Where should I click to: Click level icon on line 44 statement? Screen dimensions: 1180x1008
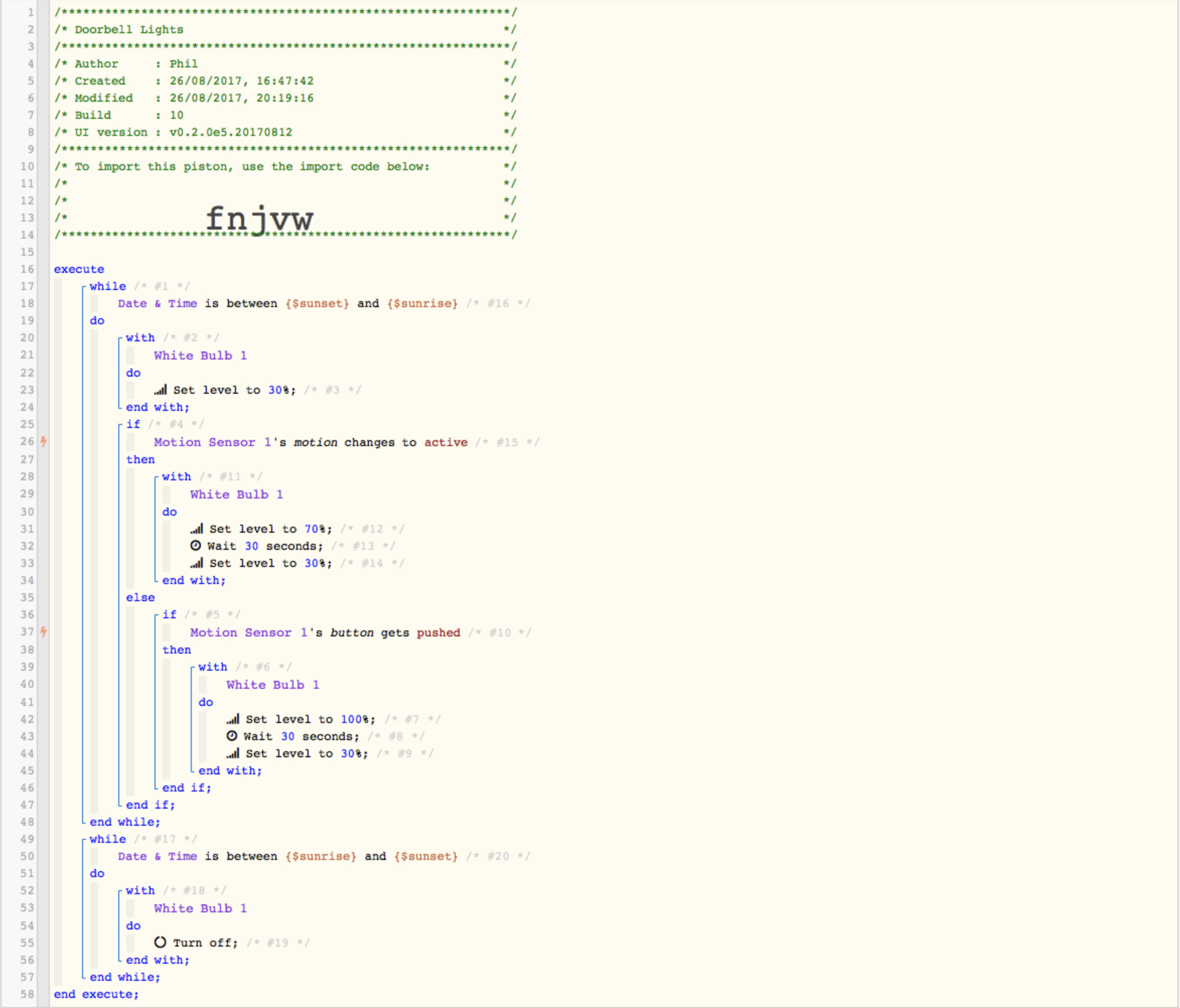(233, 753)
